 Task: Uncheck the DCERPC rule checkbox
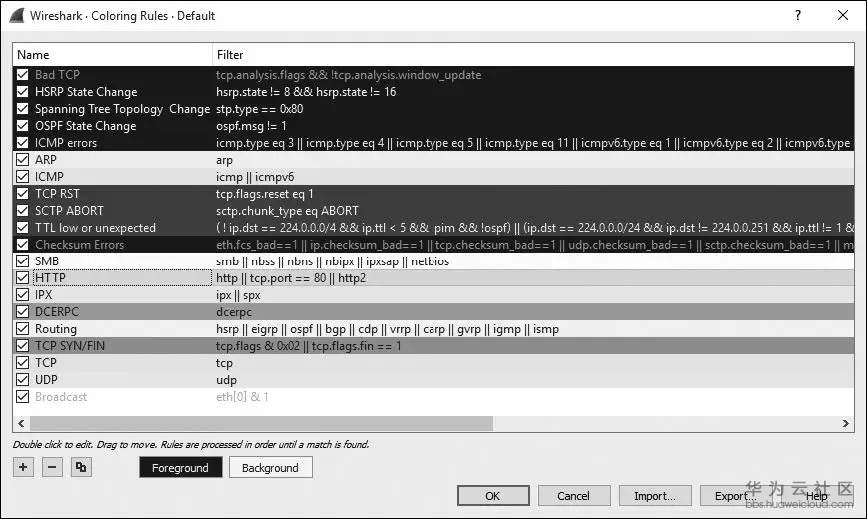click(x=23, y=312)
